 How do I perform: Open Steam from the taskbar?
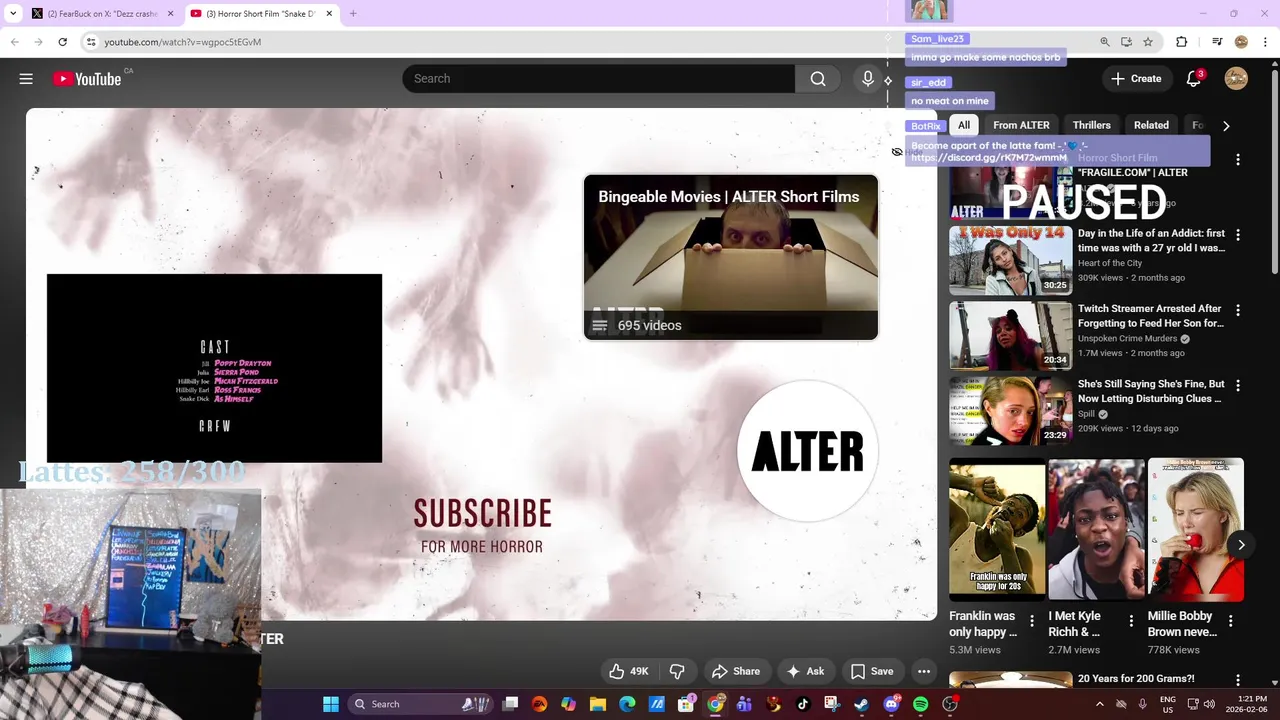click(x=861, y=704)
